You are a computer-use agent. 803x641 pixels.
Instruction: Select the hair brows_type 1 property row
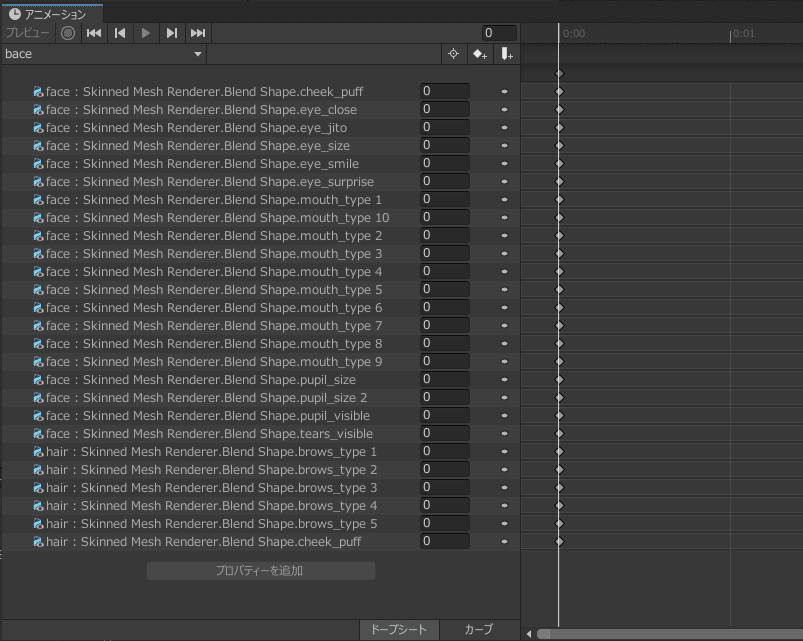pyautogui.click(x=260, y=452)
